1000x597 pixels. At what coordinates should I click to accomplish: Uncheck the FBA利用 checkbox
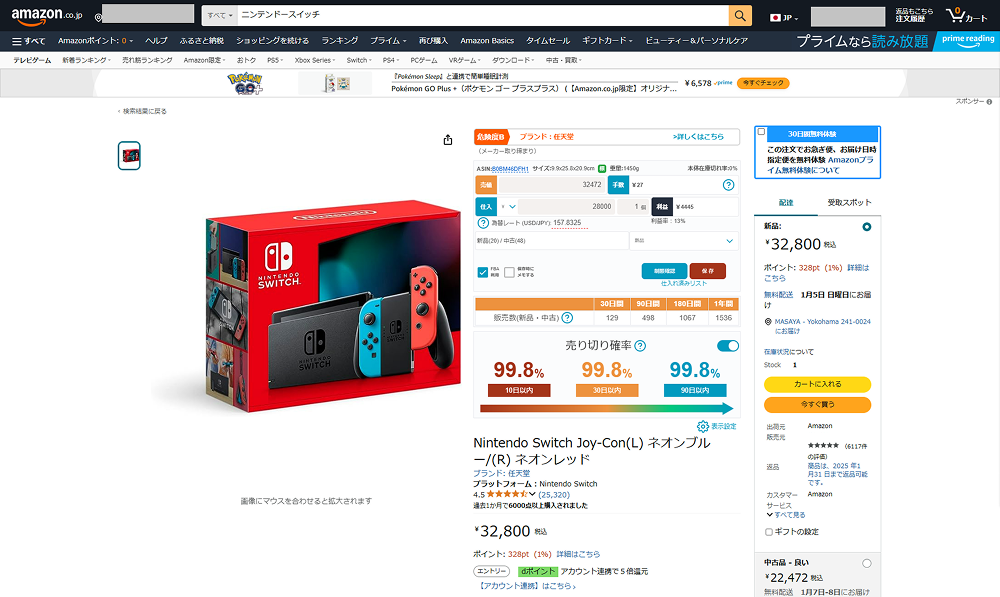tap(483, 272)
